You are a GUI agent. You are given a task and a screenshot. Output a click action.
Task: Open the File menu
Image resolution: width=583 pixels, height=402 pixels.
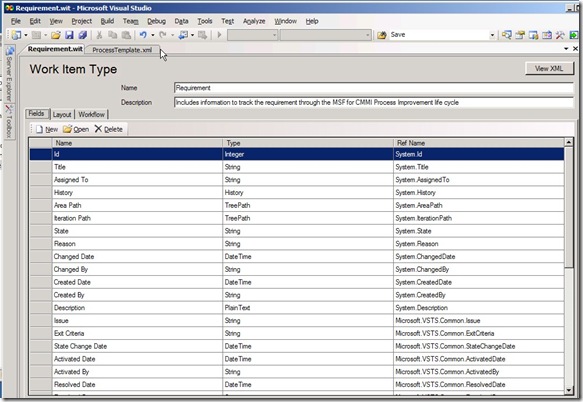(16, 21)
